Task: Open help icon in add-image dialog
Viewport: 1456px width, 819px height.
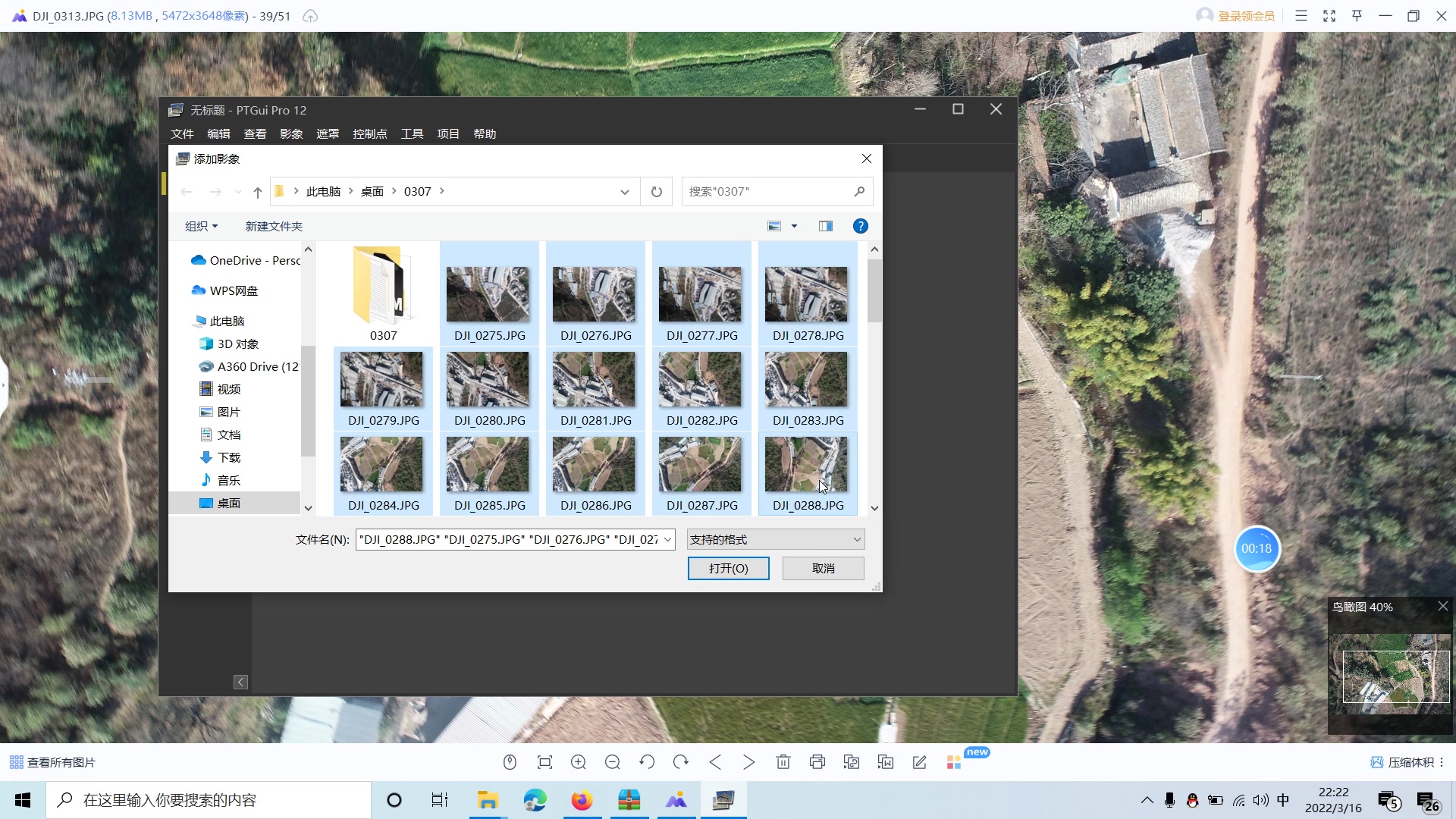Action: point(860,226)
